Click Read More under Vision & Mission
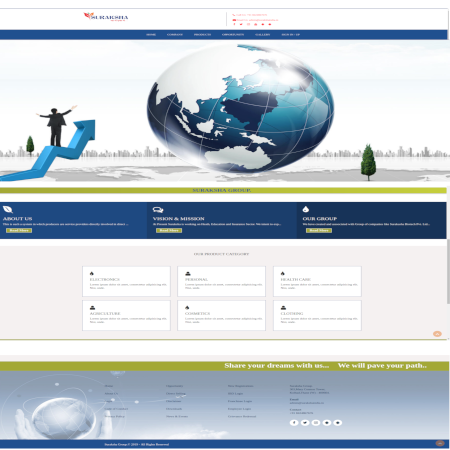 [x=169, y=230]
